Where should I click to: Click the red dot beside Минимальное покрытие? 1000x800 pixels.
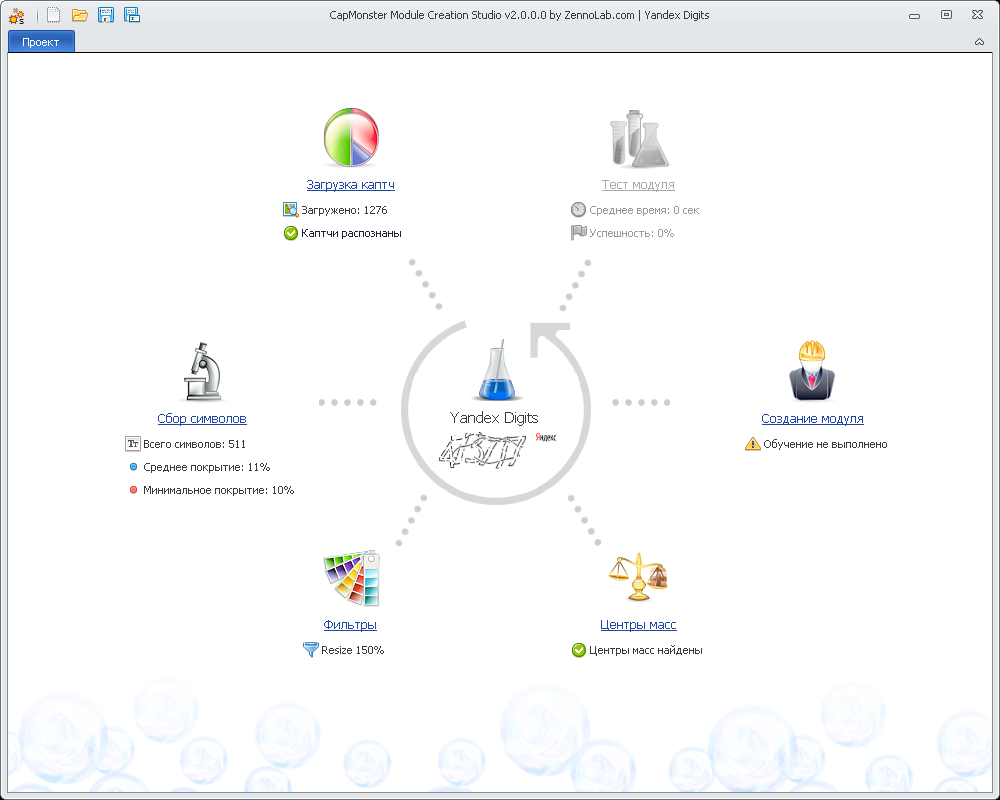click(133, 489)
